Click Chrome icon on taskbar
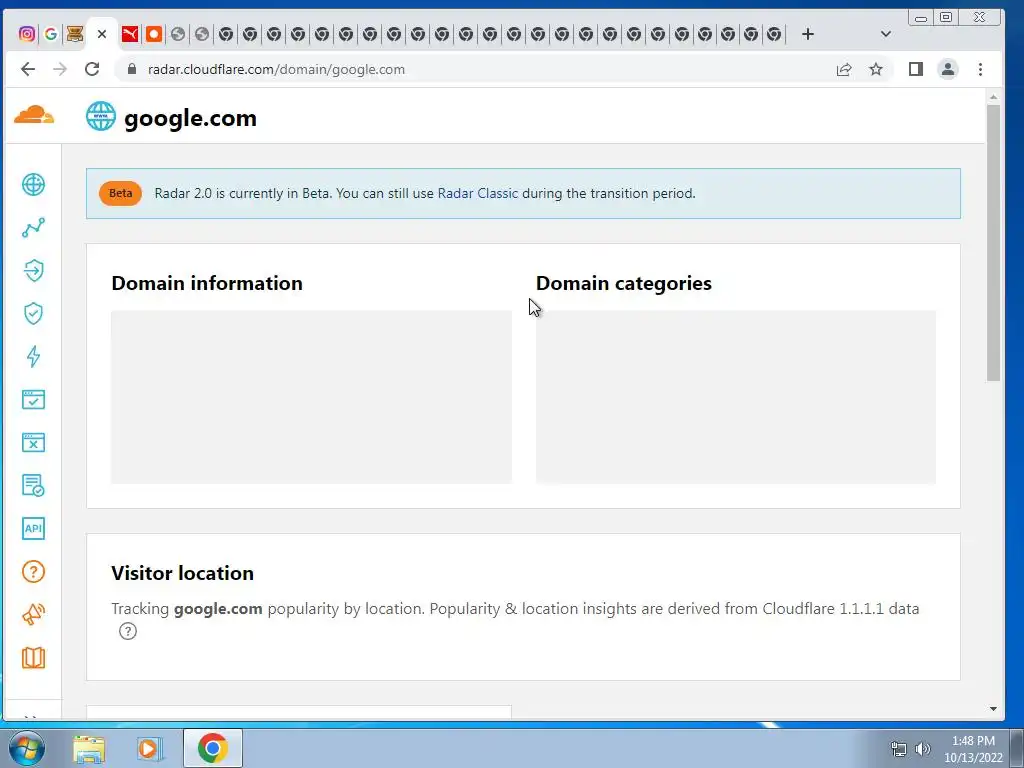The height and width of the screenshot is (768, 1024). pyautogui.click(x=212, y=748)
